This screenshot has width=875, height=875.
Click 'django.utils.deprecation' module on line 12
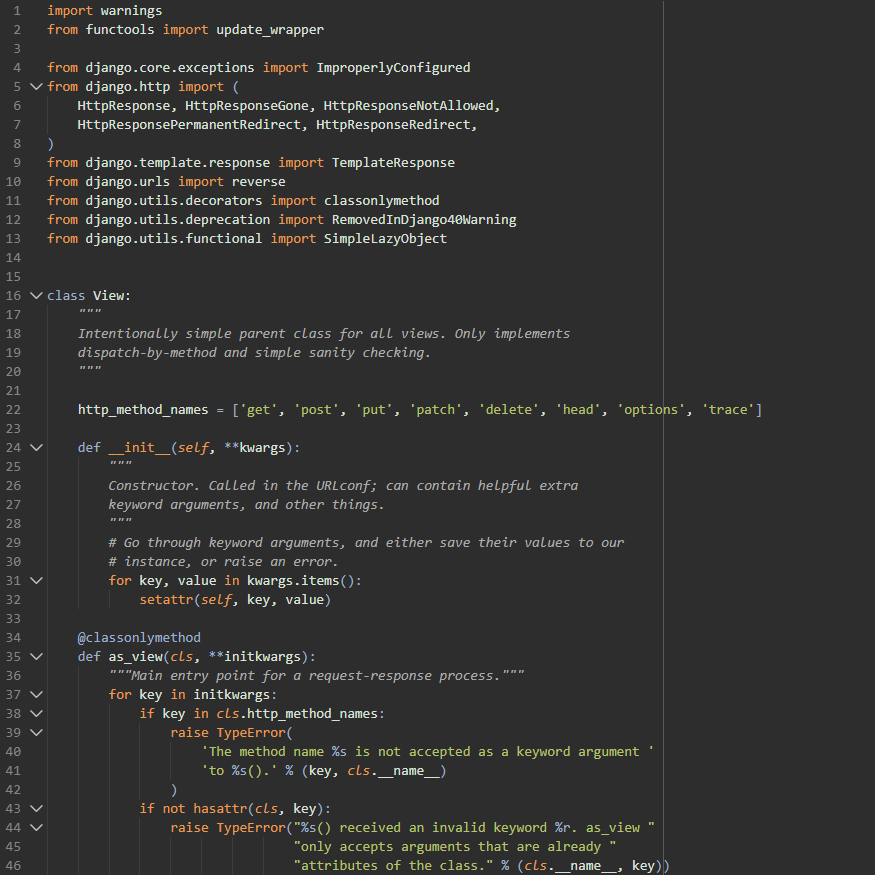[177, 219]
